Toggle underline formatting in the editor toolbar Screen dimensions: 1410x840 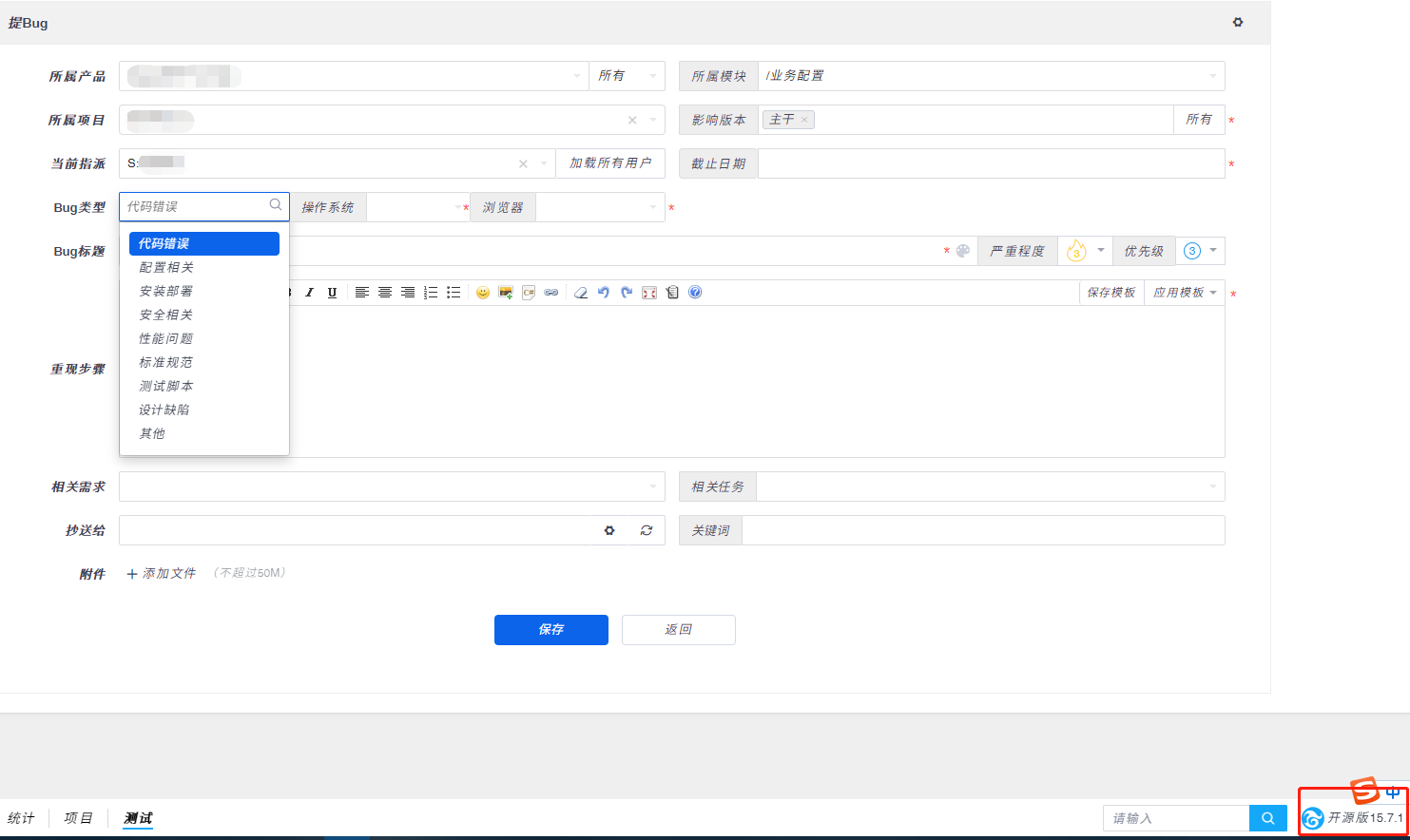pos(332,293)
